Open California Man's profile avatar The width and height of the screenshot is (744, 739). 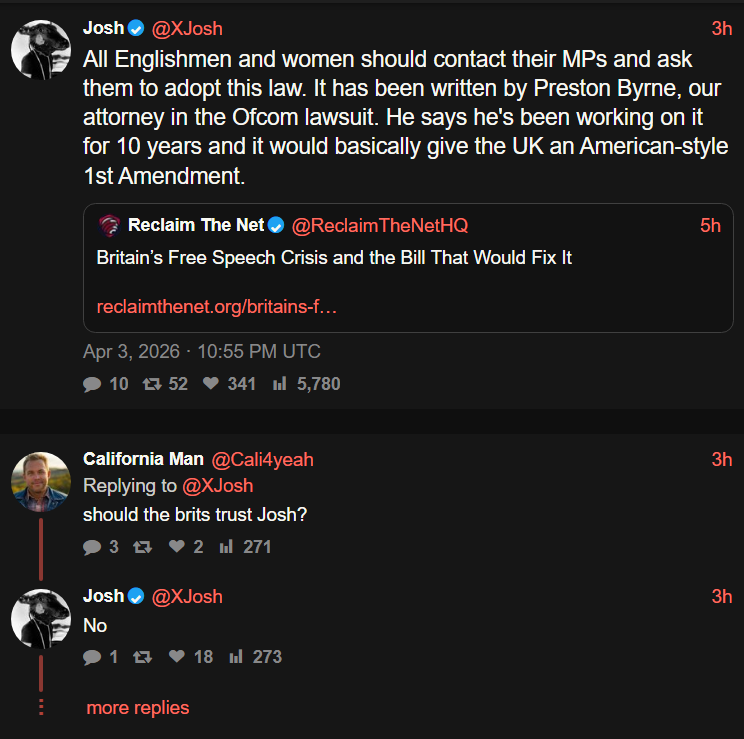pyautogui.click(x=40, y=481)
